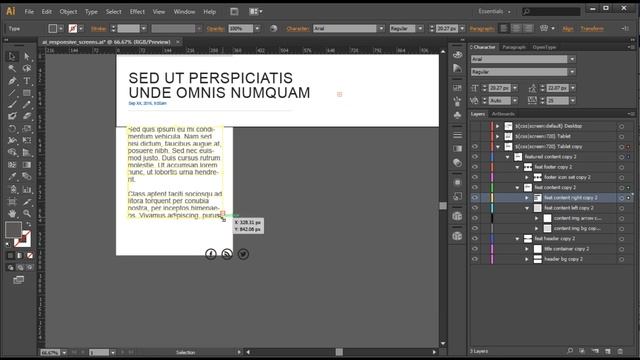Click the Change Screen Mode icon
The width and height of the screenshot is (640, 360).
(18, 280)
